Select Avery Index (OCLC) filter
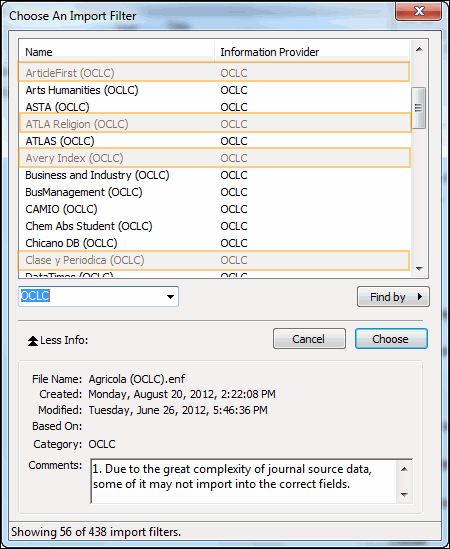 (x=214, y=158)
